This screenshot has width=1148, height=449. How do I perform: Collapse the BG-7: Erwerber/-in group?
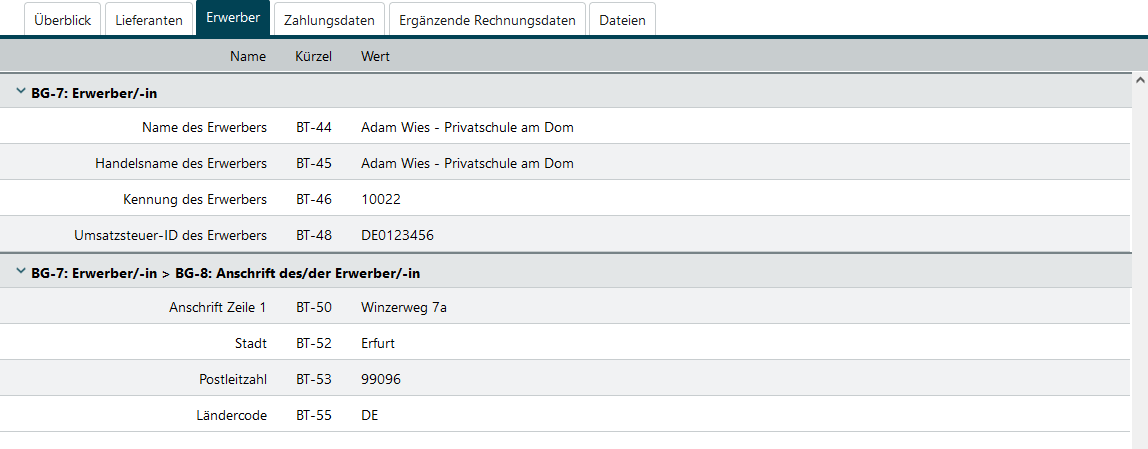(20, 92)
